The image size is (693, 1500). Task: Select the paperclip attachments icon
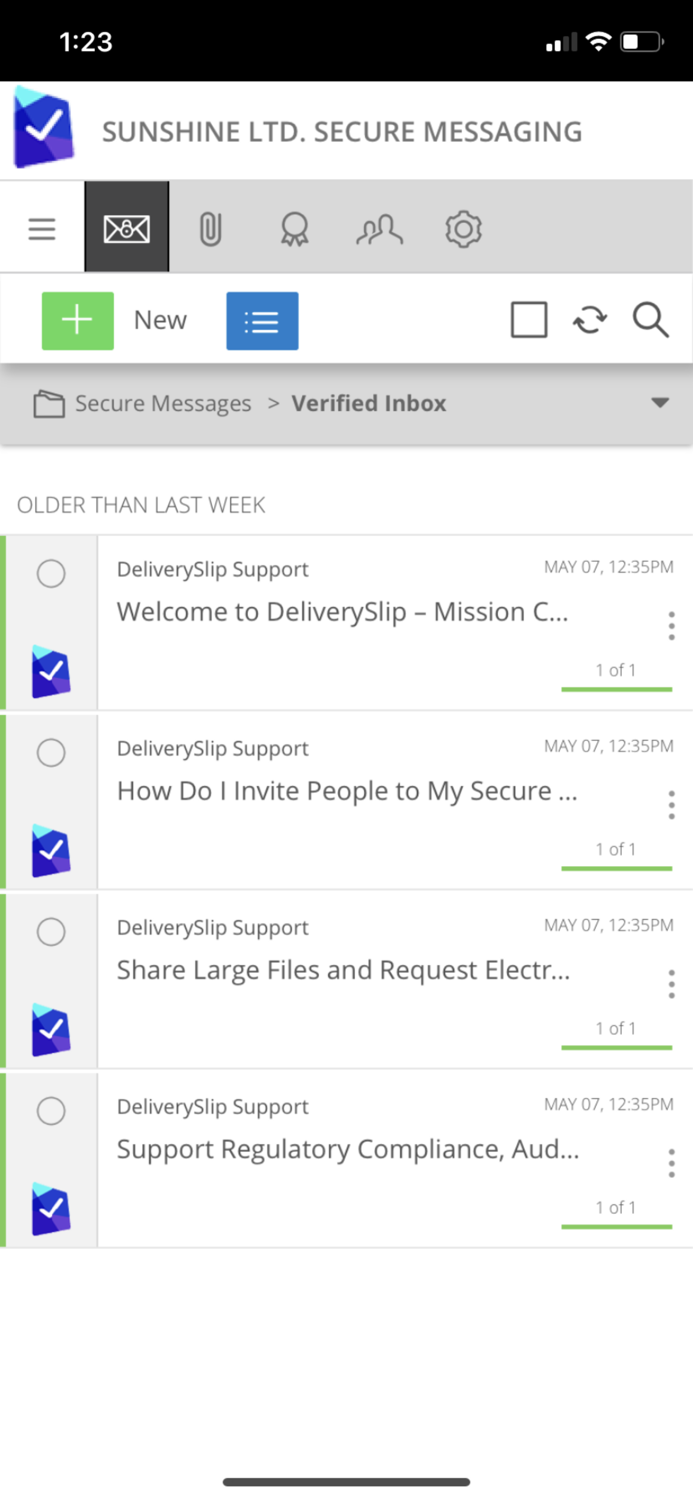click(x=210, y=227)
